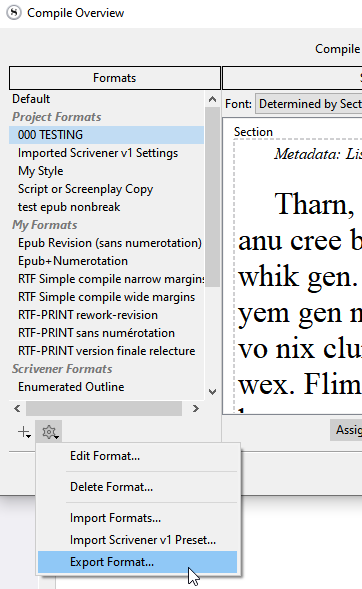Select Imported Scrivener v1 Settings format
Image resolution: width=362 pixels, height=589 pixels.
point(106,153)
